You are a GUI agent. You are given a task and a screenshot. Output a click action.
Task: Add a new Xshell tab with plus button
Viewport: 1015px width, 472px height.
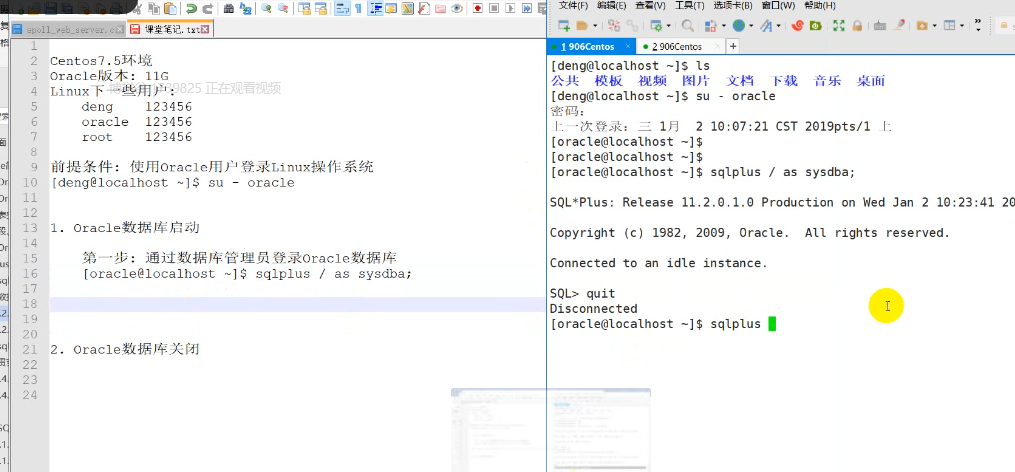pos(733,47)
